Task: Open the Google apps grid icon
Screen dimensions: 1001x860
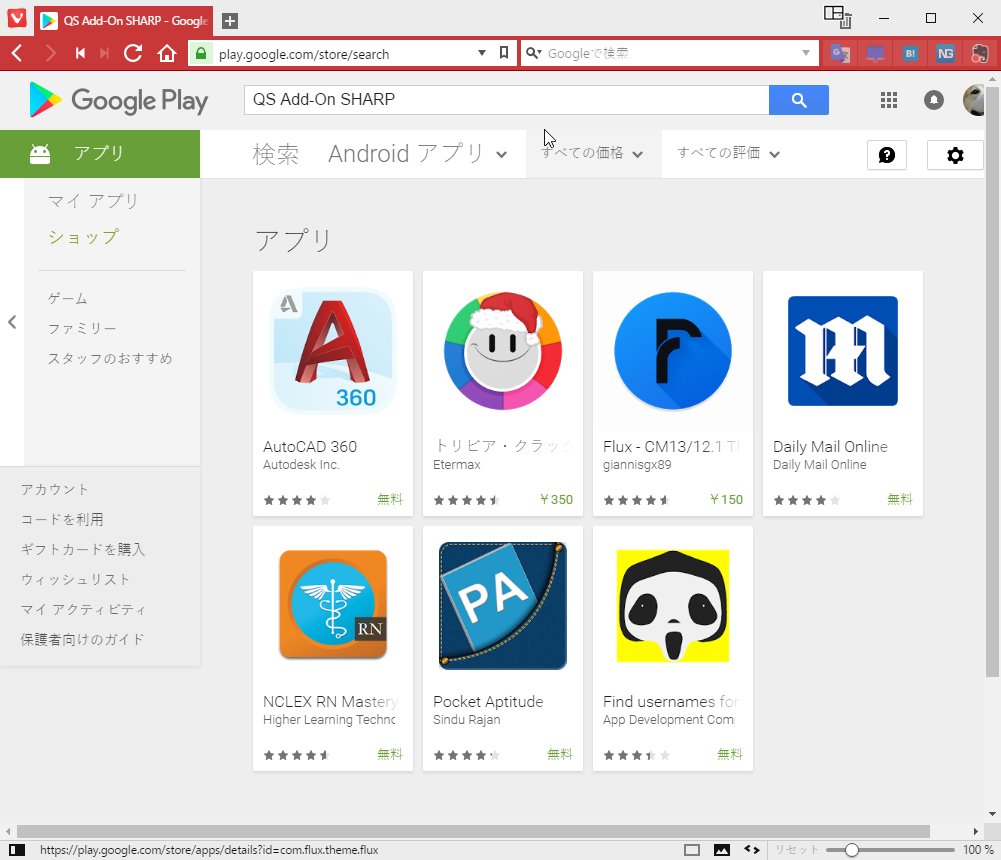Action: (x=889, y=100)
